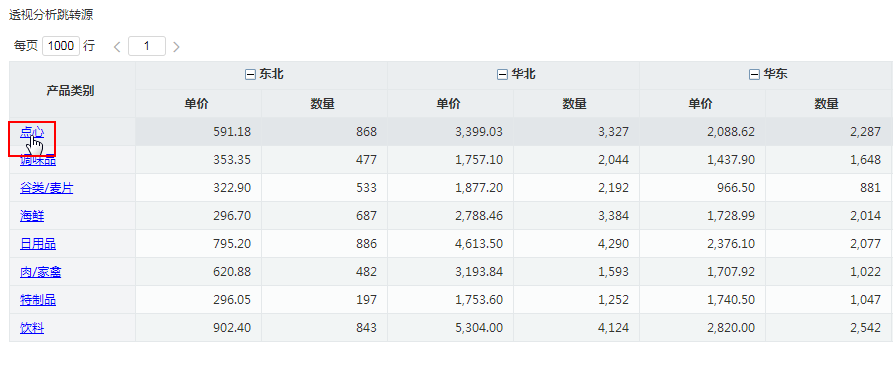The width and height of the screenshot is (893, 366).
Task: Collapse the 华东 region column group
Action: coord(755,75)
